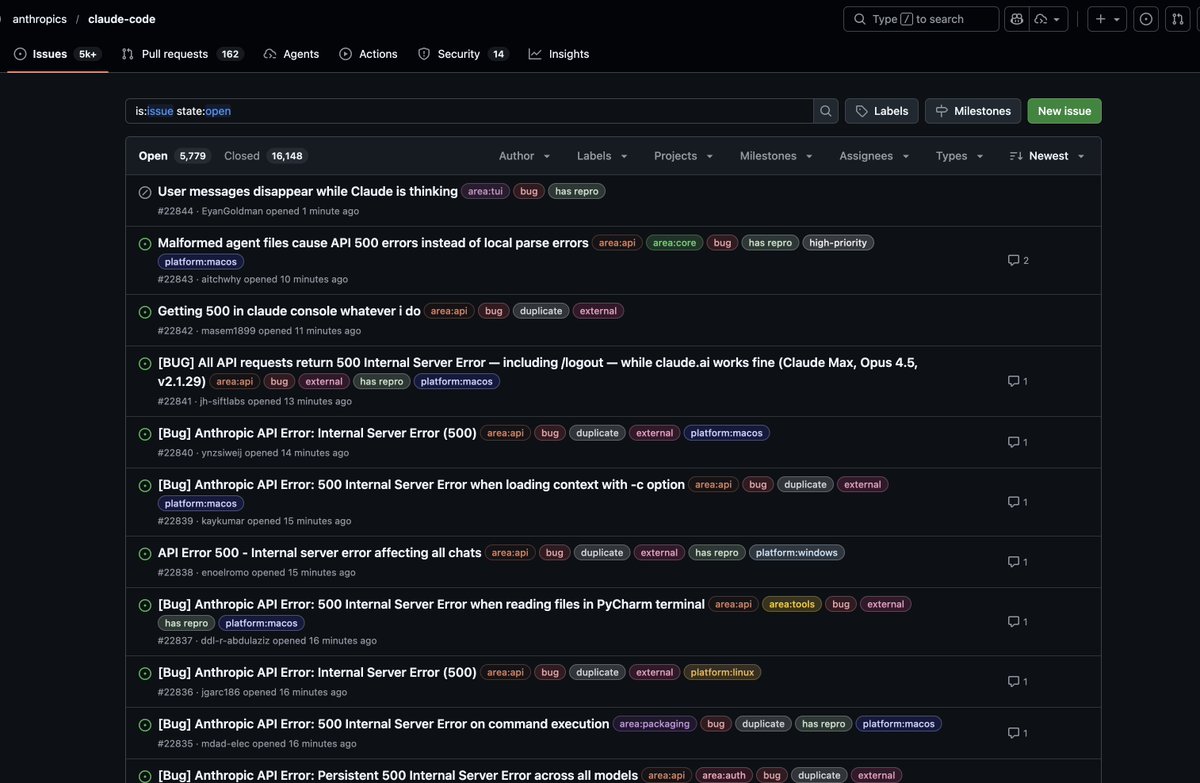Open the comment icon on issue #22837
Image resolution: width=1200 pixels, height=783 pixels.
1018,622
